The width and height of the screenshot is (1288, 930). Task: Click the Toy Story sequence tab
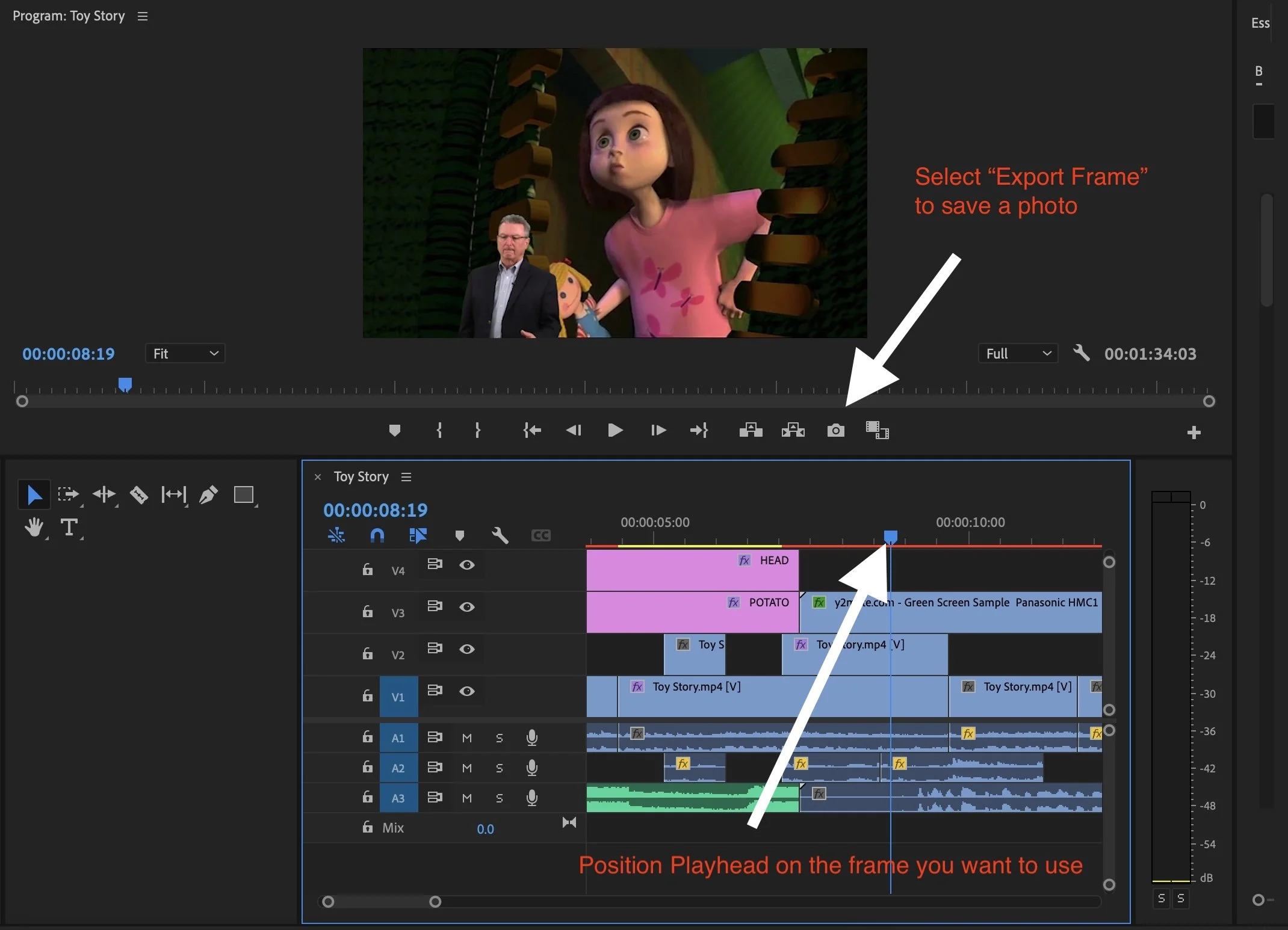[361, 477]
